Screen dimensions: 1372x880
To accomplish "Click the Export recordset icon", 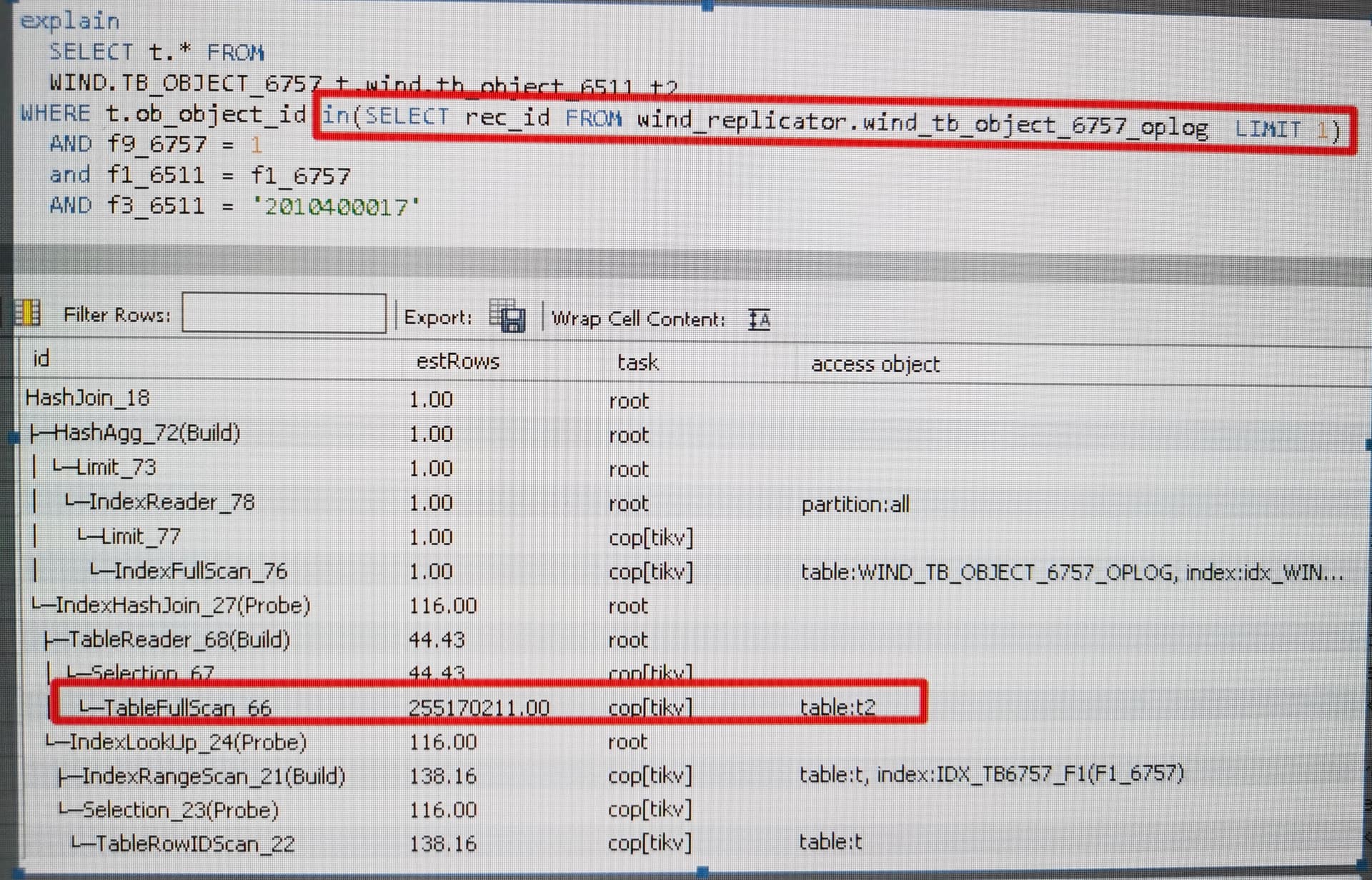I will click(507, 316).
